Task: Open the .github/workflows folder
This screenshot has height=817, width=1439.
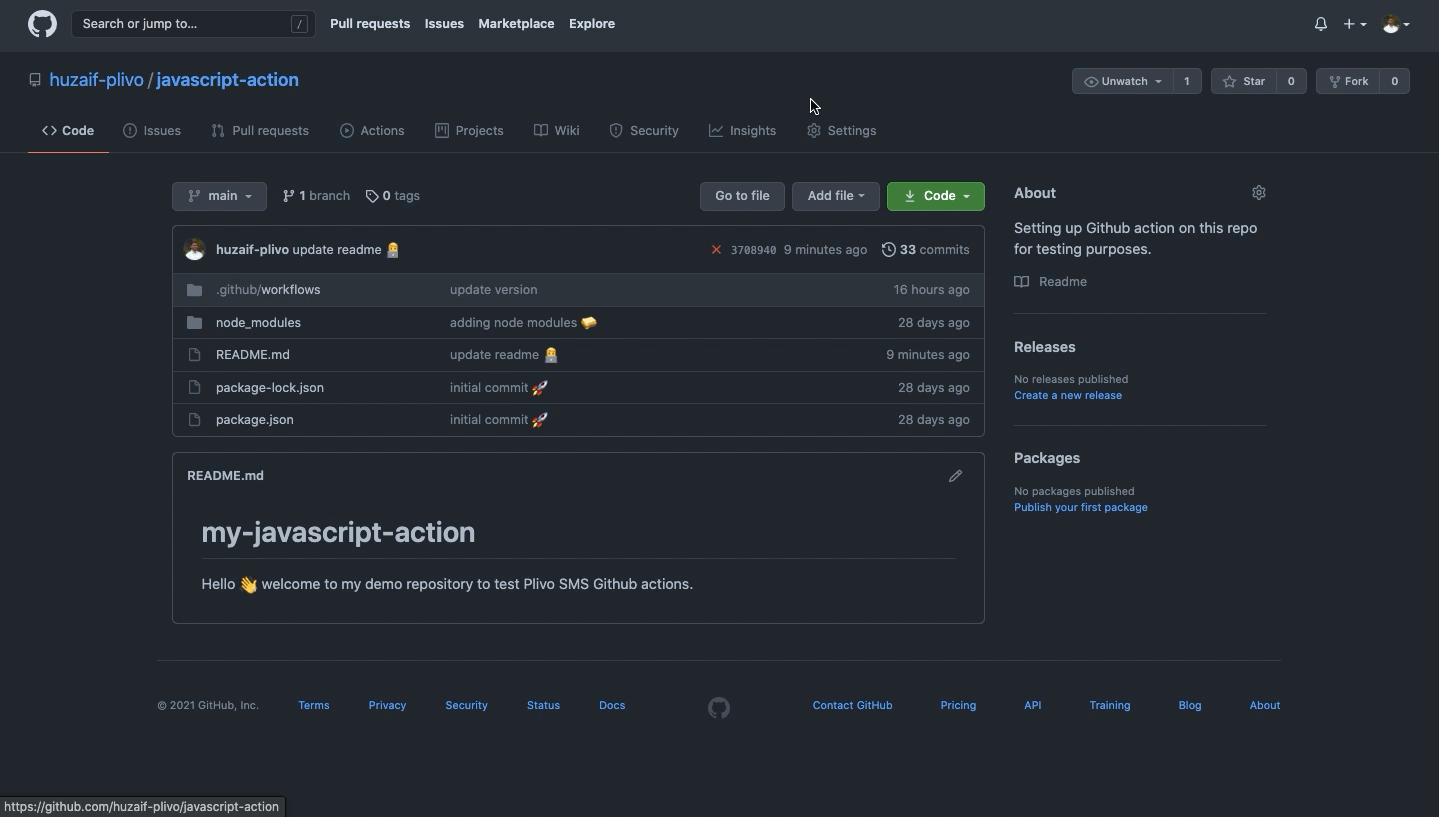Action: pos(268,290)
